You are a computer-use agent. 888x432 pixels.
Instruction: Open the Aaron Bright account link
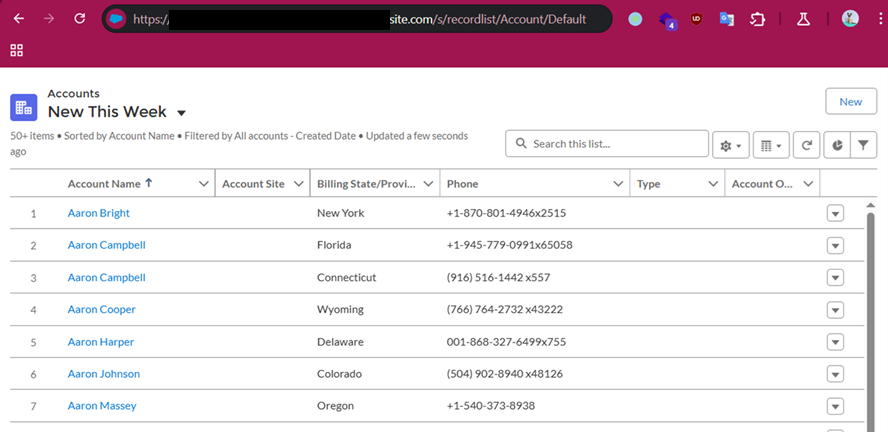tap(99, 213)
